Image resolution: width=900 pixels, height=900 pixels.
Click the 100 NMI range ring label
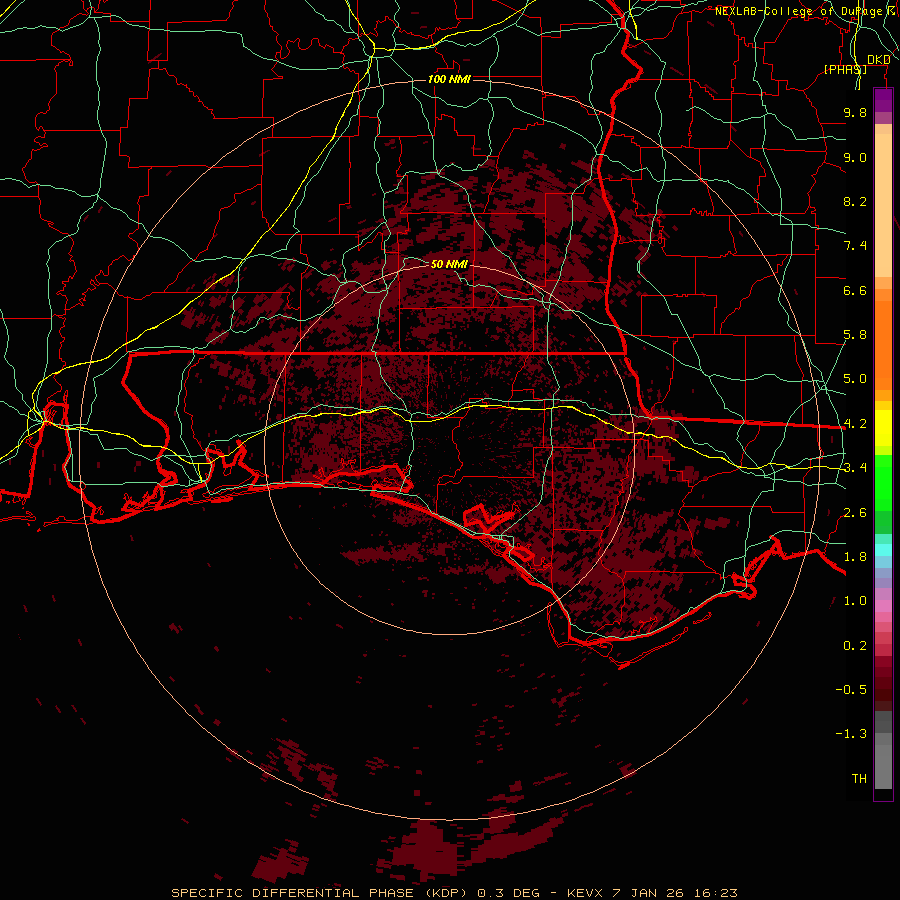(449, 79)
